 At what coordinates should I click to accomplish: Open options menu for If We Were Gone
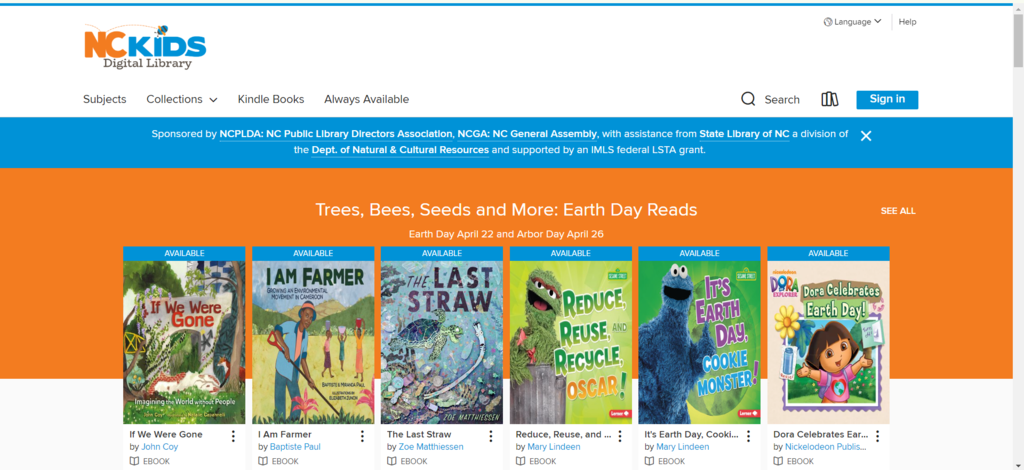pyautogui.click(x=233, y=436)
